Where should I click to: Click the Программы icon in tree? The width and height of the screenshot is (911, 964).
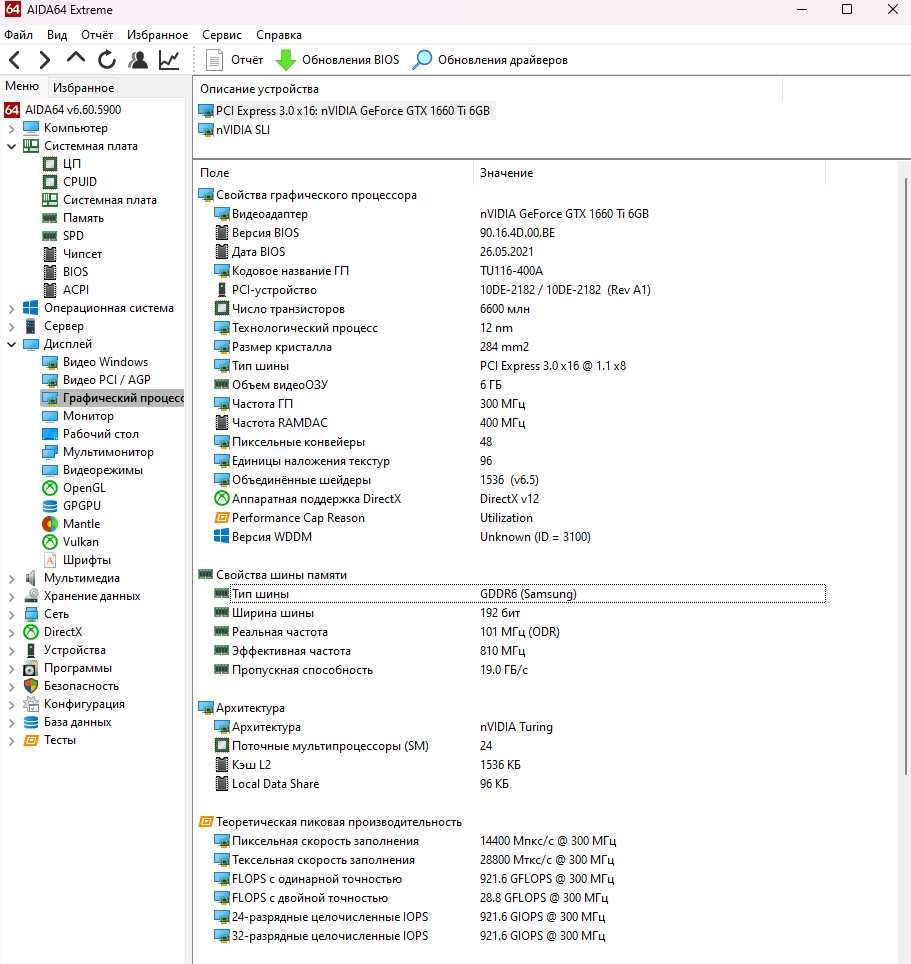click(x=31, y=668)
